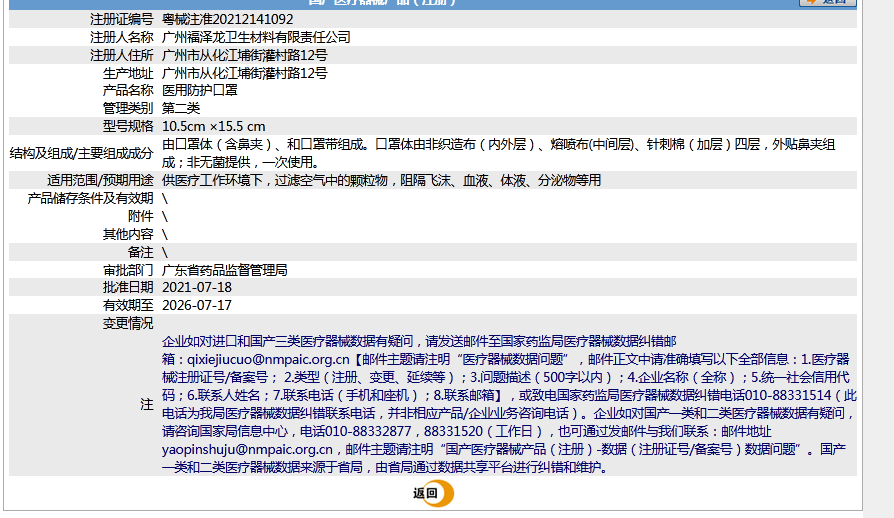The width and height of the screenshot is (894, 518).
Task: Click the 产品储存条件及有效期 label
Action: point(91,198)
